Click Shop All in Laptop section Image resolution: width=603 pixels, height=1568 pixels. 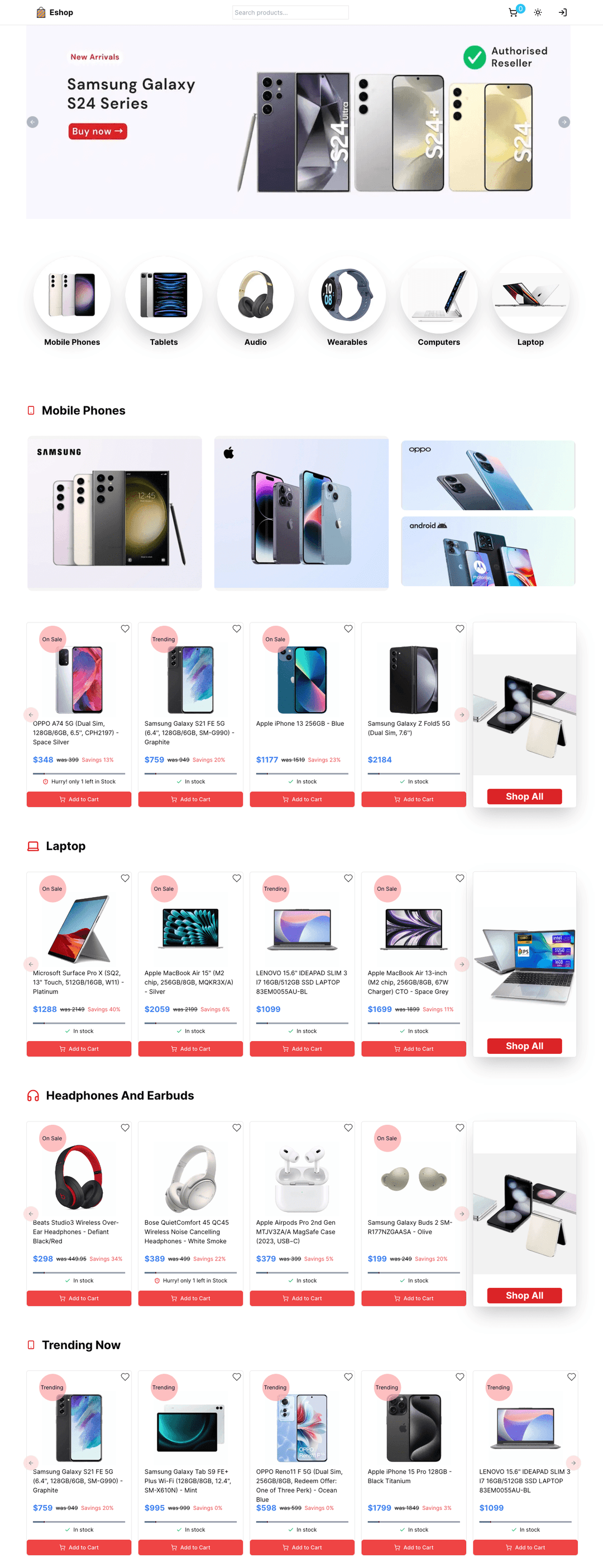524,1046
